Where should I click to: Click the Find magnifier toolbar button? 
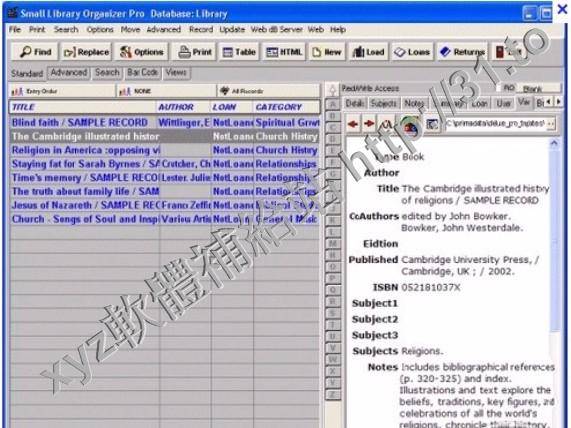pos(35,52)
